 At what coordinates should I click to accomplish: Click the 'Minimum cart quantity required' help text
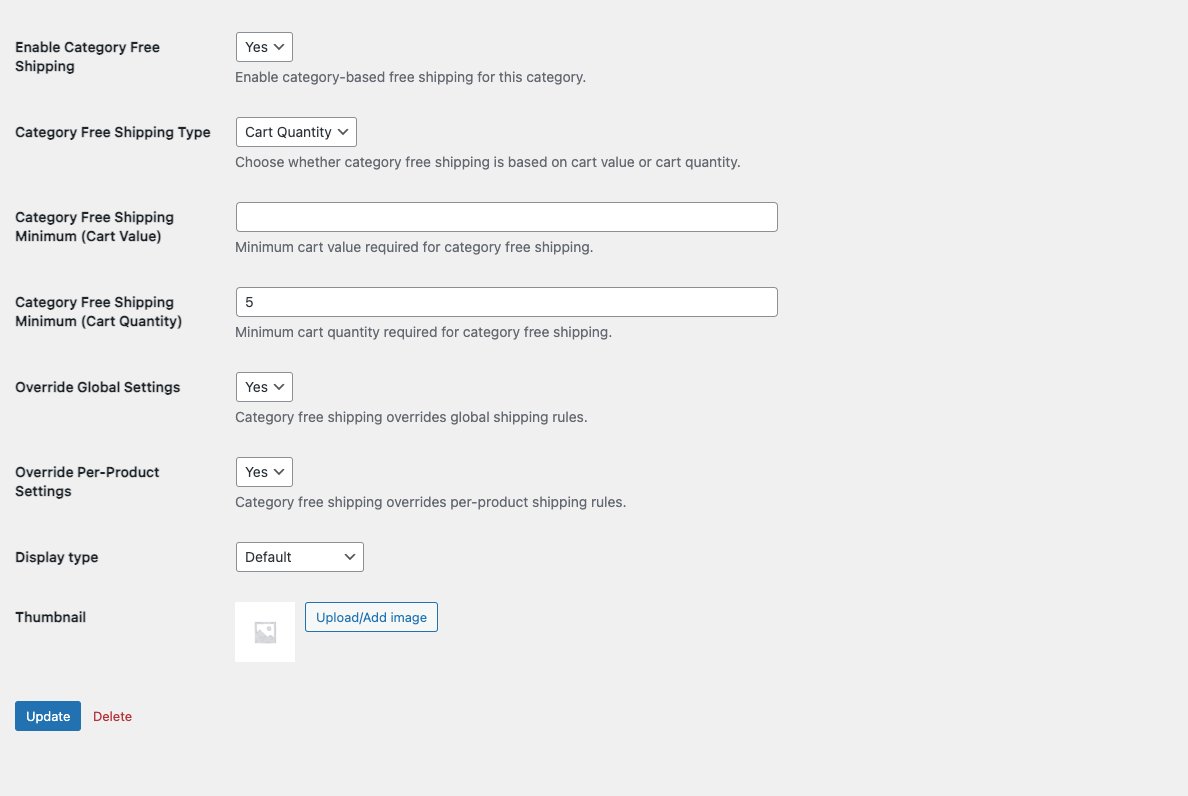[423, 332]
